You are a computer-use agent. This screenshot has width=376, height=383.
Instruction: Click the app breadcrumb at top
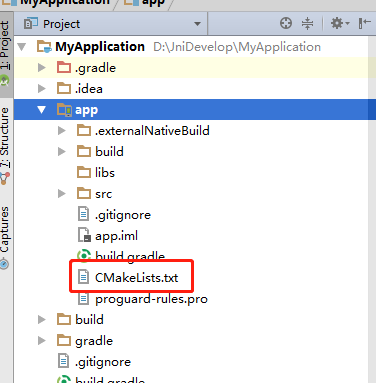[145, 3]
